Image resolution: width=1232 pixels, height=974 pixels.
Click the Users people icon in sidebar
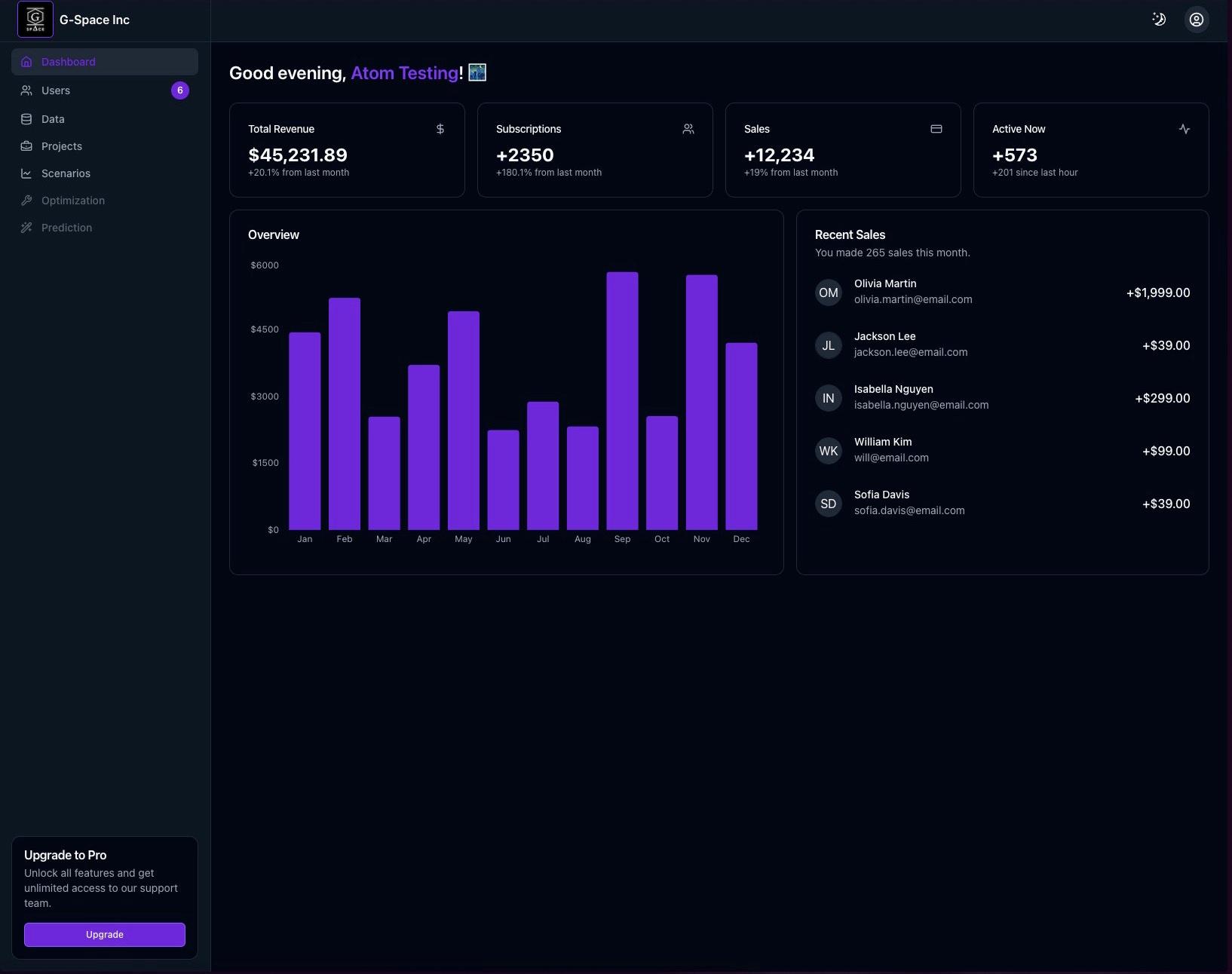click(26, 90)
